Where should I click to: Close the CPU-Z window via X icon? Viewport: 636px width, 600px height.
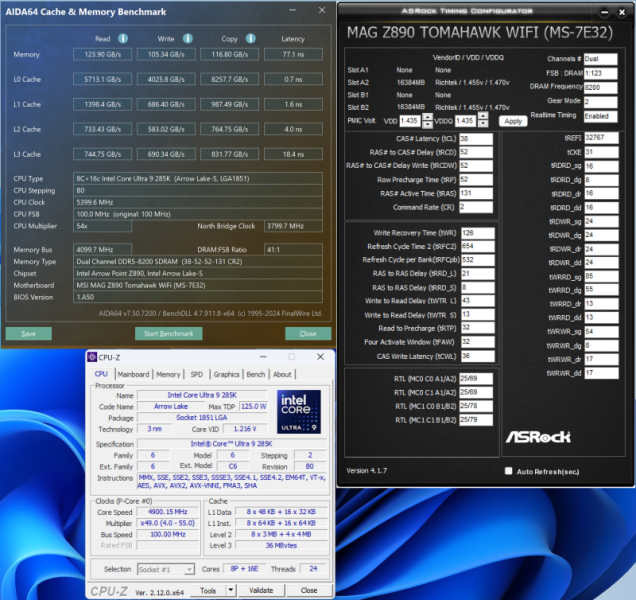click(x=320, y=357)
